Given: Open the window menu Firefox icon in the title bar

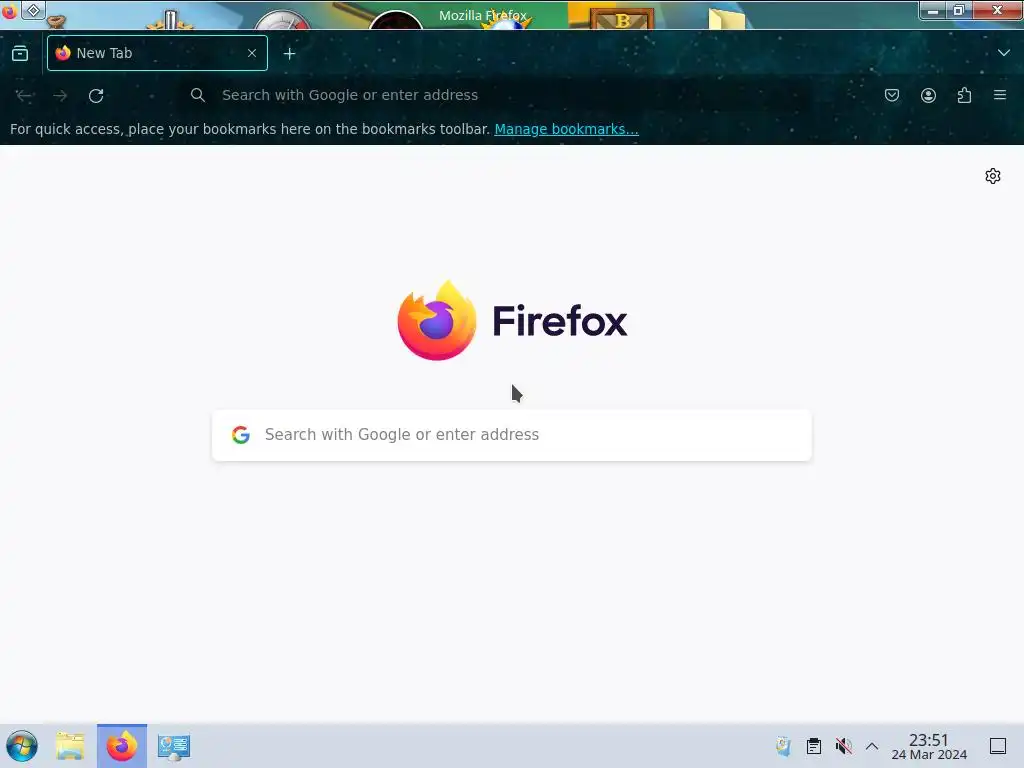Looking at the screenshot, I should coord(9,11).
